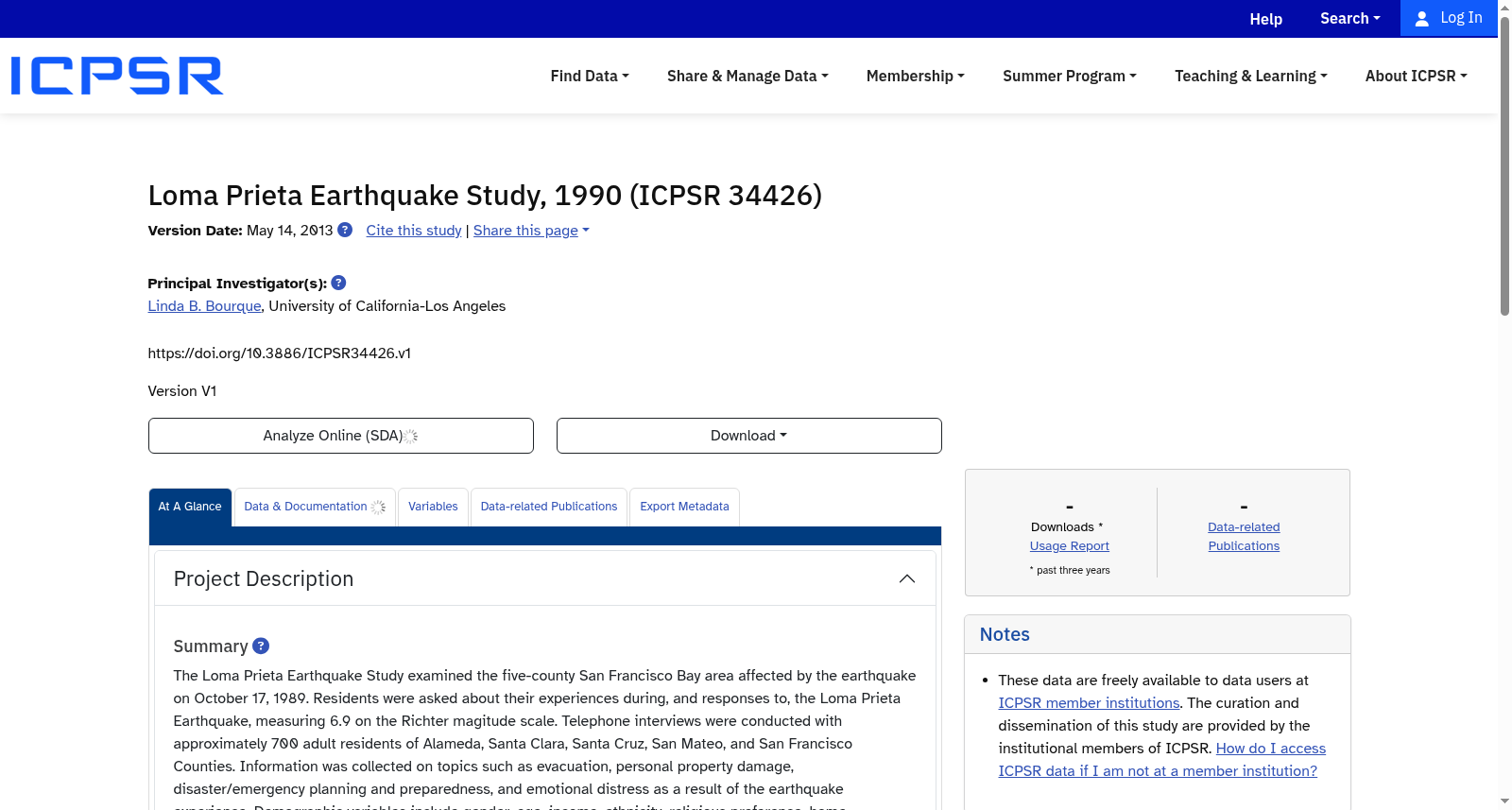Click the Version V1 text

(182, 391)
